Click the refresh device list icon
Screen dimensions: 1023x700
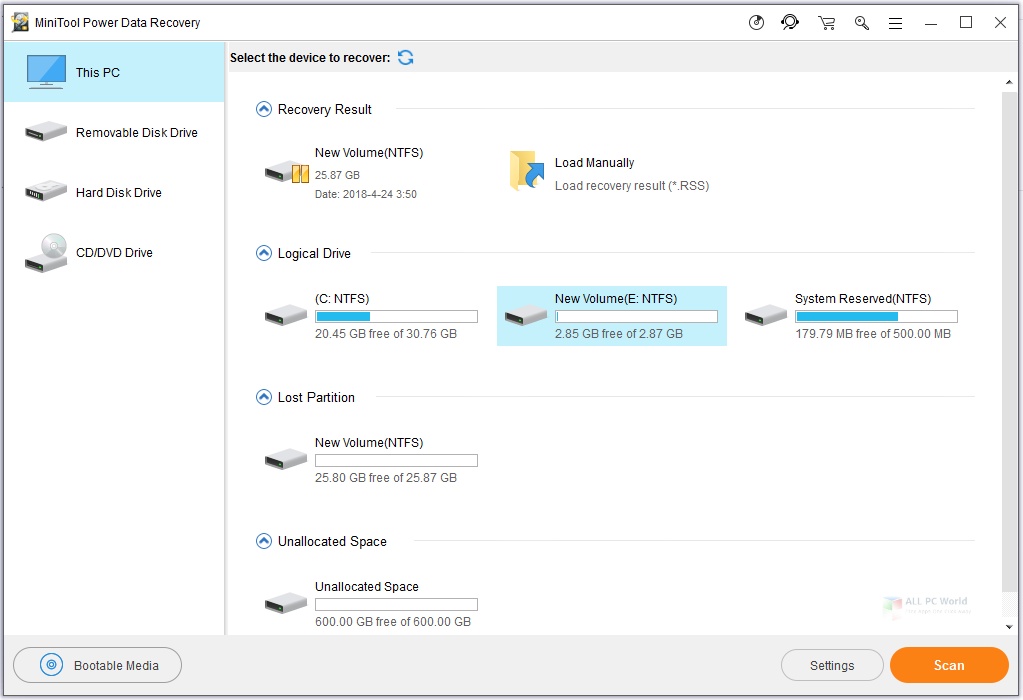pos(405,58)
